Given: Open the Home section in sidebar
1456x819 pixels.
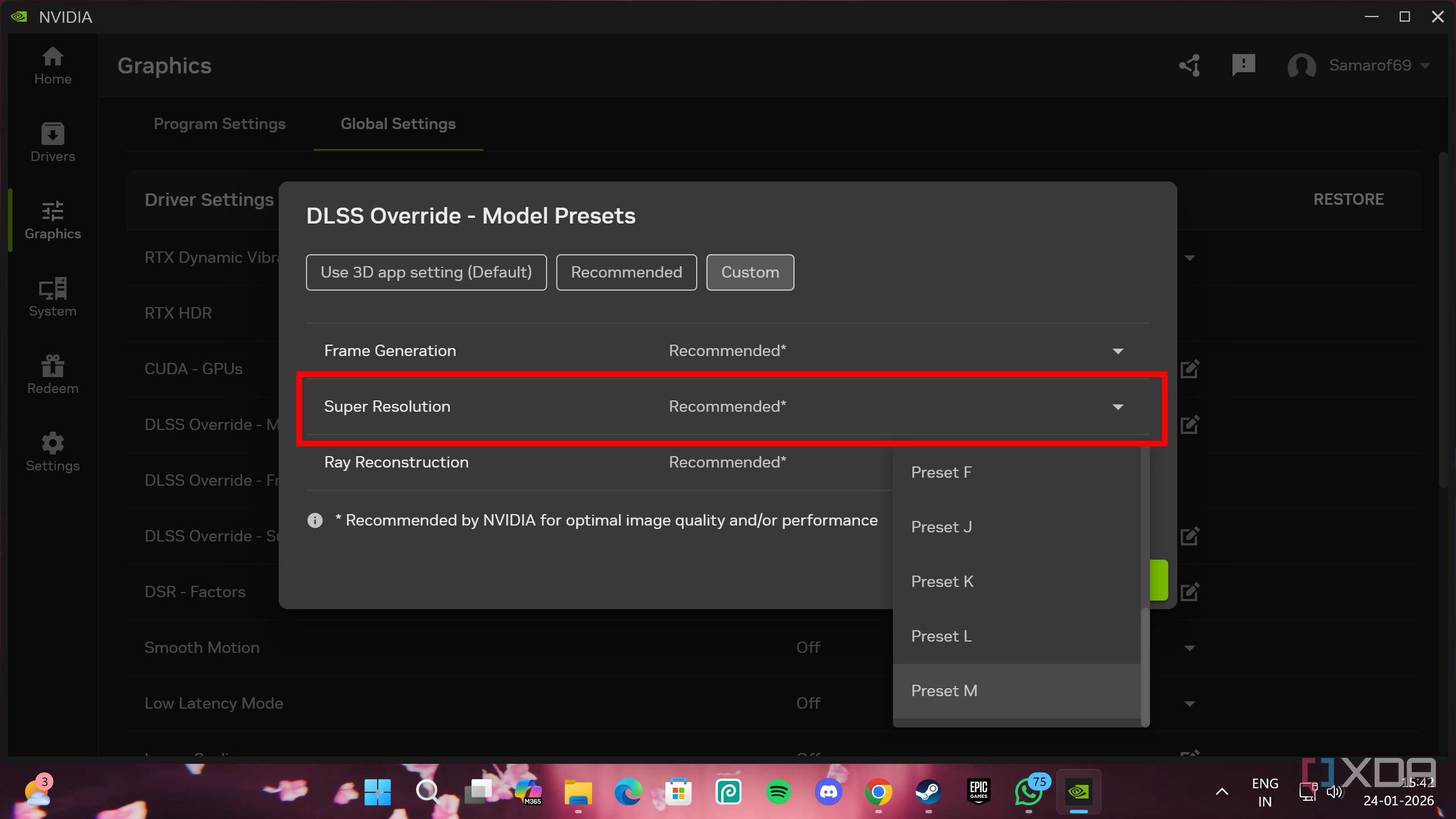Looking at the screenshot, I should tap(52, 65).
